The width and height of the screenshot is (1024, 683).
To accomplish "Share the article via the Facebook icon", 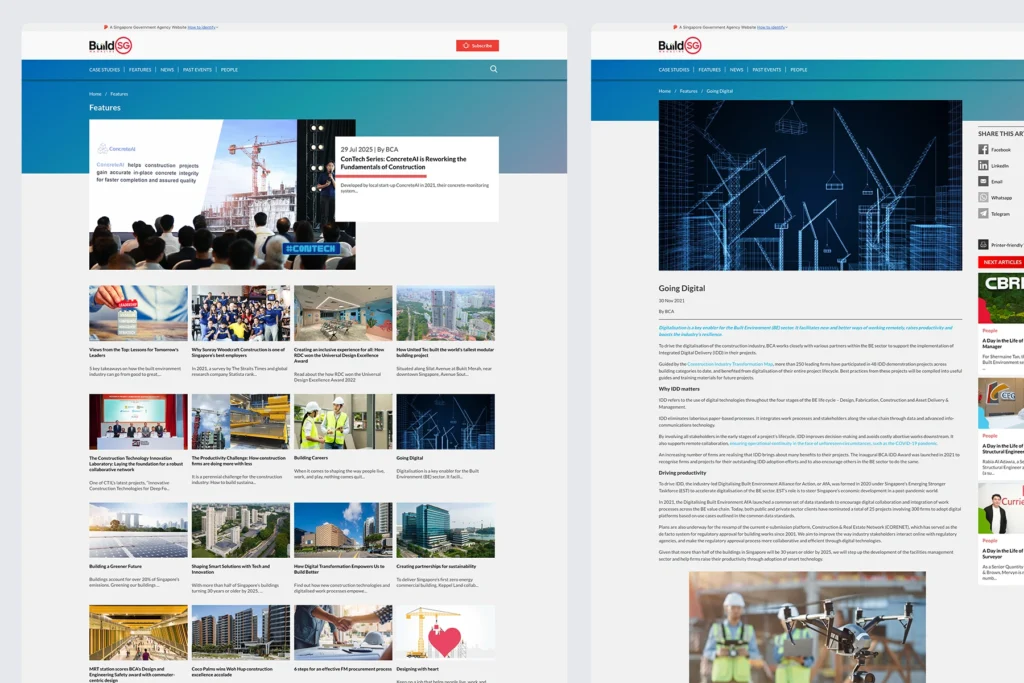I will coord(983,149).
